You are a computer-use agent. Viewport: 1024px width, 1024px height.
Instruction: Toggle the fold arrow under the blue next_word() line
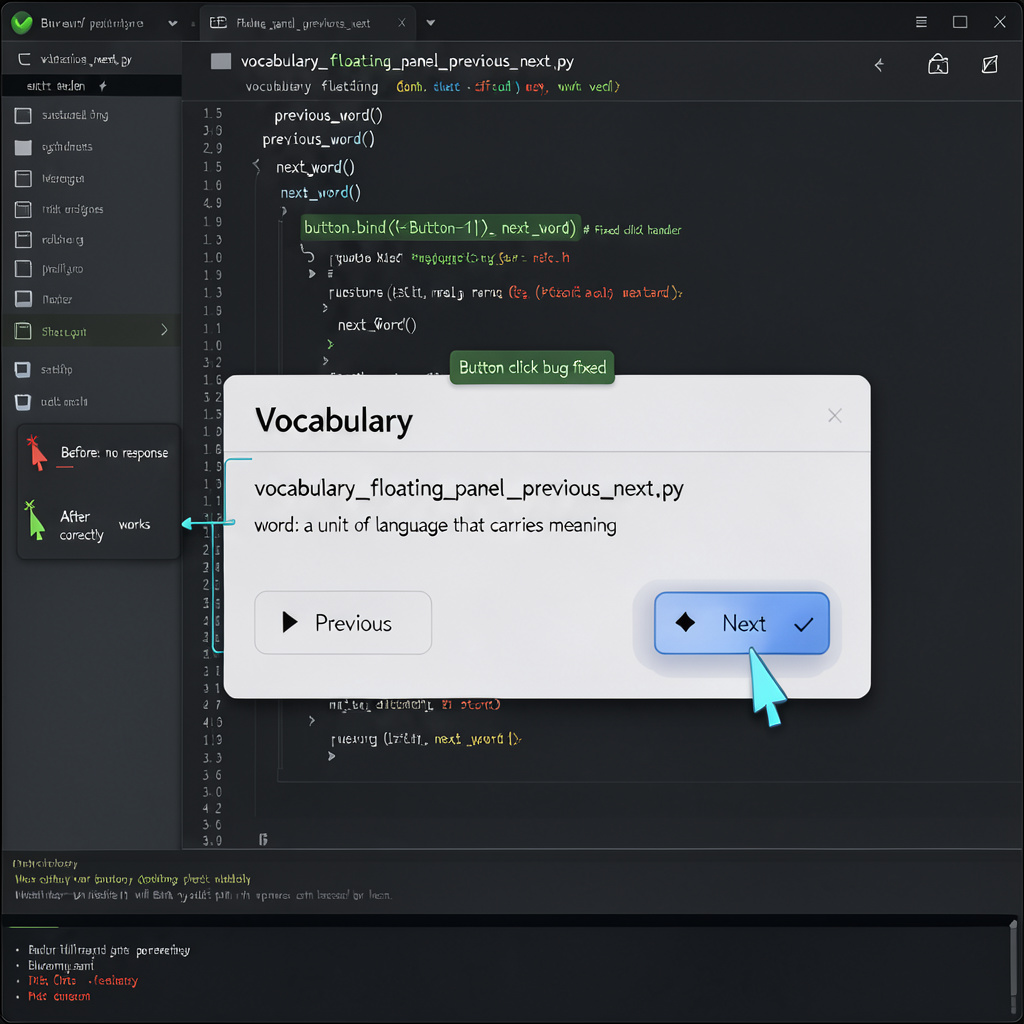coord(284,210)
